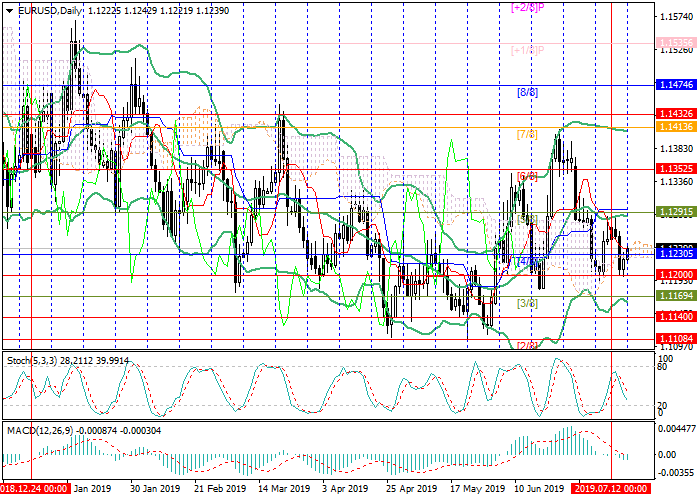The width and height of the screenshot is (700, 500).
Task: Click the pink 1.15356 price tag
Action: (x=676, y=45)
